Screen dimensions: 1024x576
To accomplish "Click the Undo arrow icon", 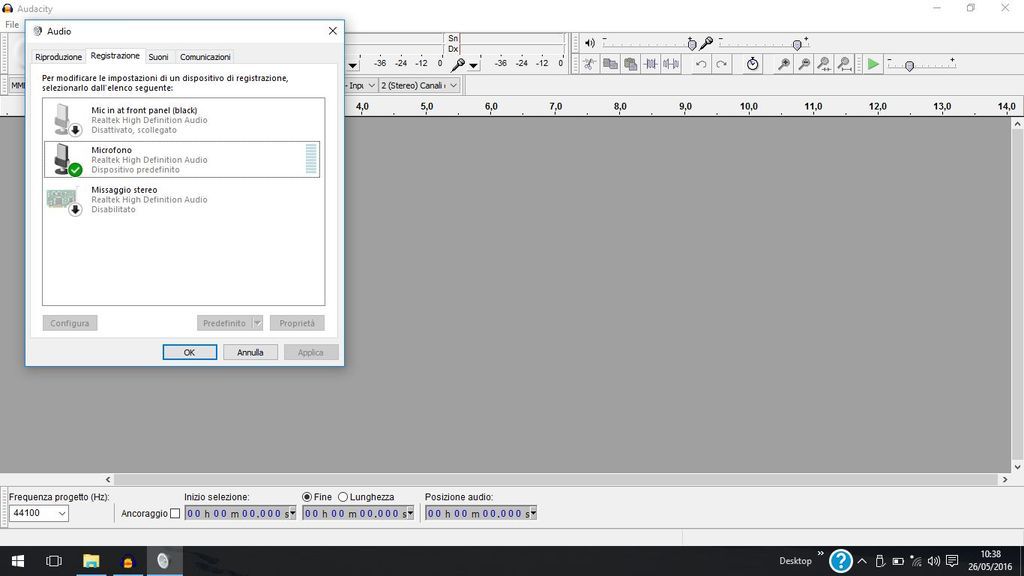I will point(701,64).
